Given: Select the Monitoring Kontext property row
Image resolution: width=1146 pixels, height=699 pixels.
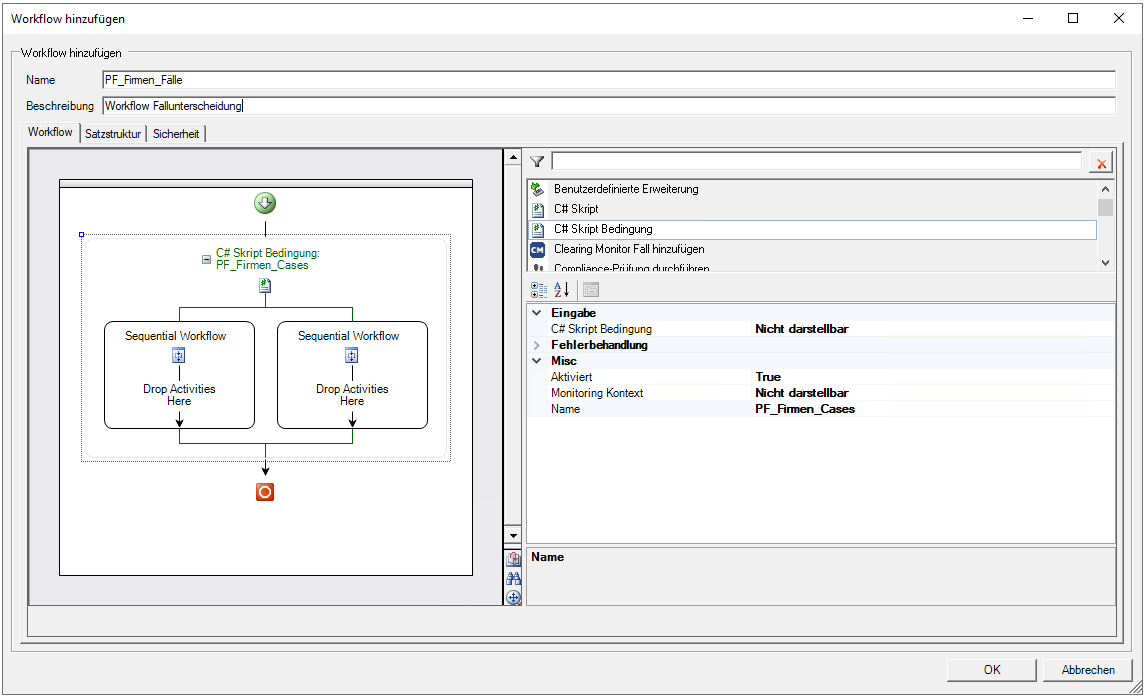Looking at the screenshot, I should (821, 393).
